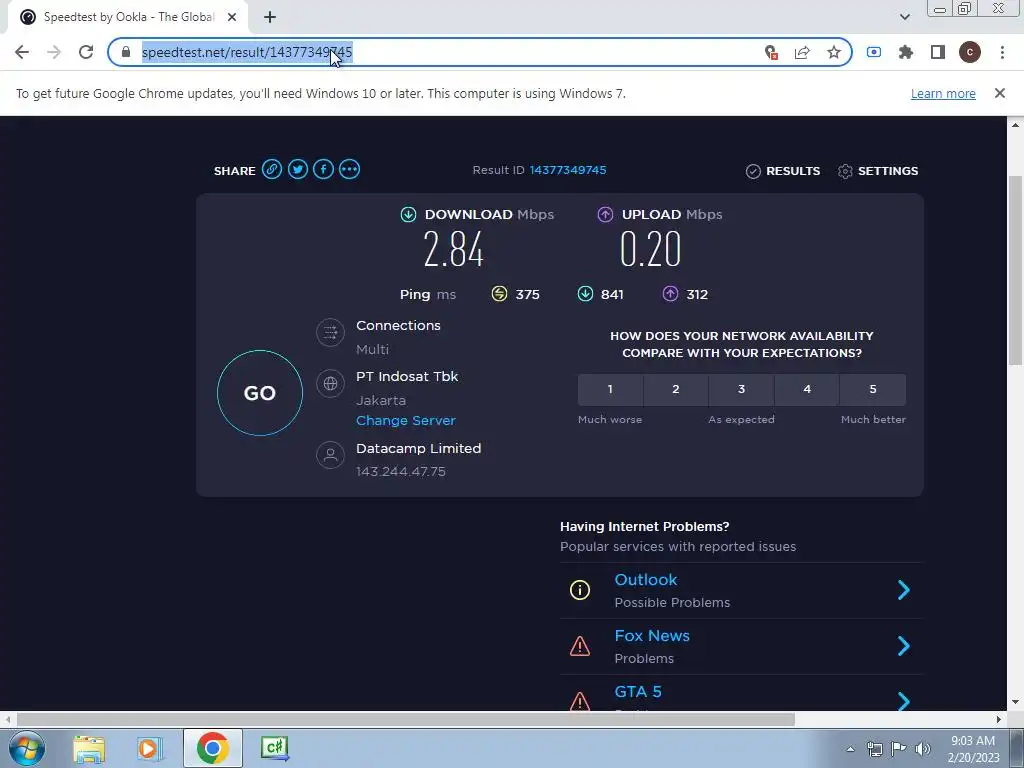The width and height of the screenshot is (1024, 768).
Task: Click the download latency icon beside 841
Action: (585, 294)
